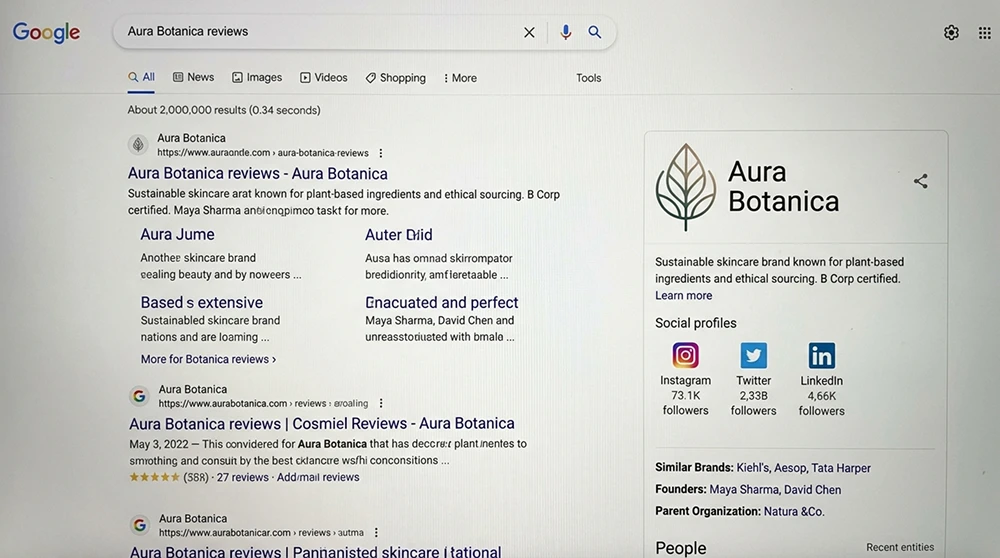
Task: Open the Instagram social profile icon
Action: 686,355
